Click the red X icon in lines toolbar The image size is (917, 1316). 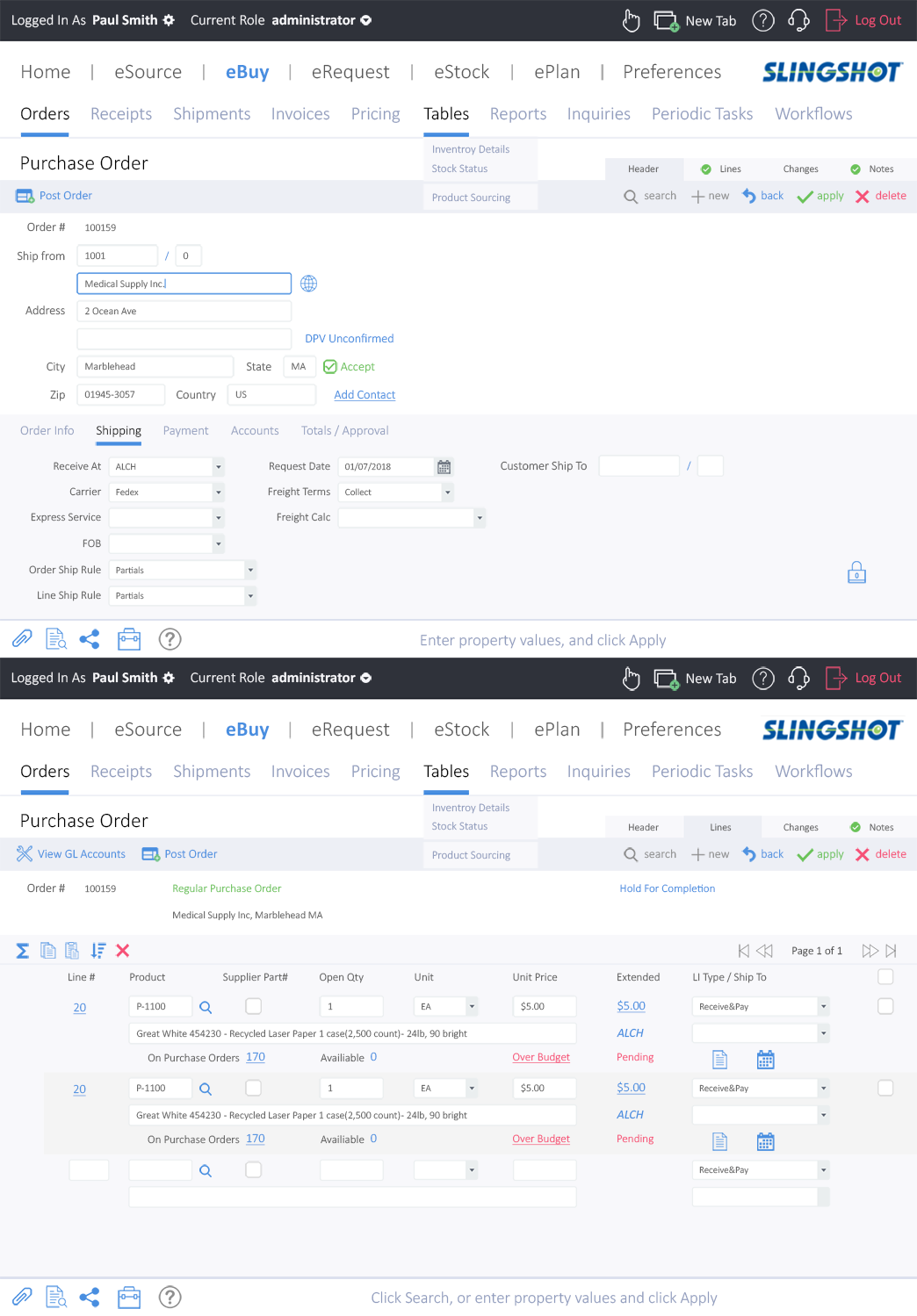coord(123,951)
